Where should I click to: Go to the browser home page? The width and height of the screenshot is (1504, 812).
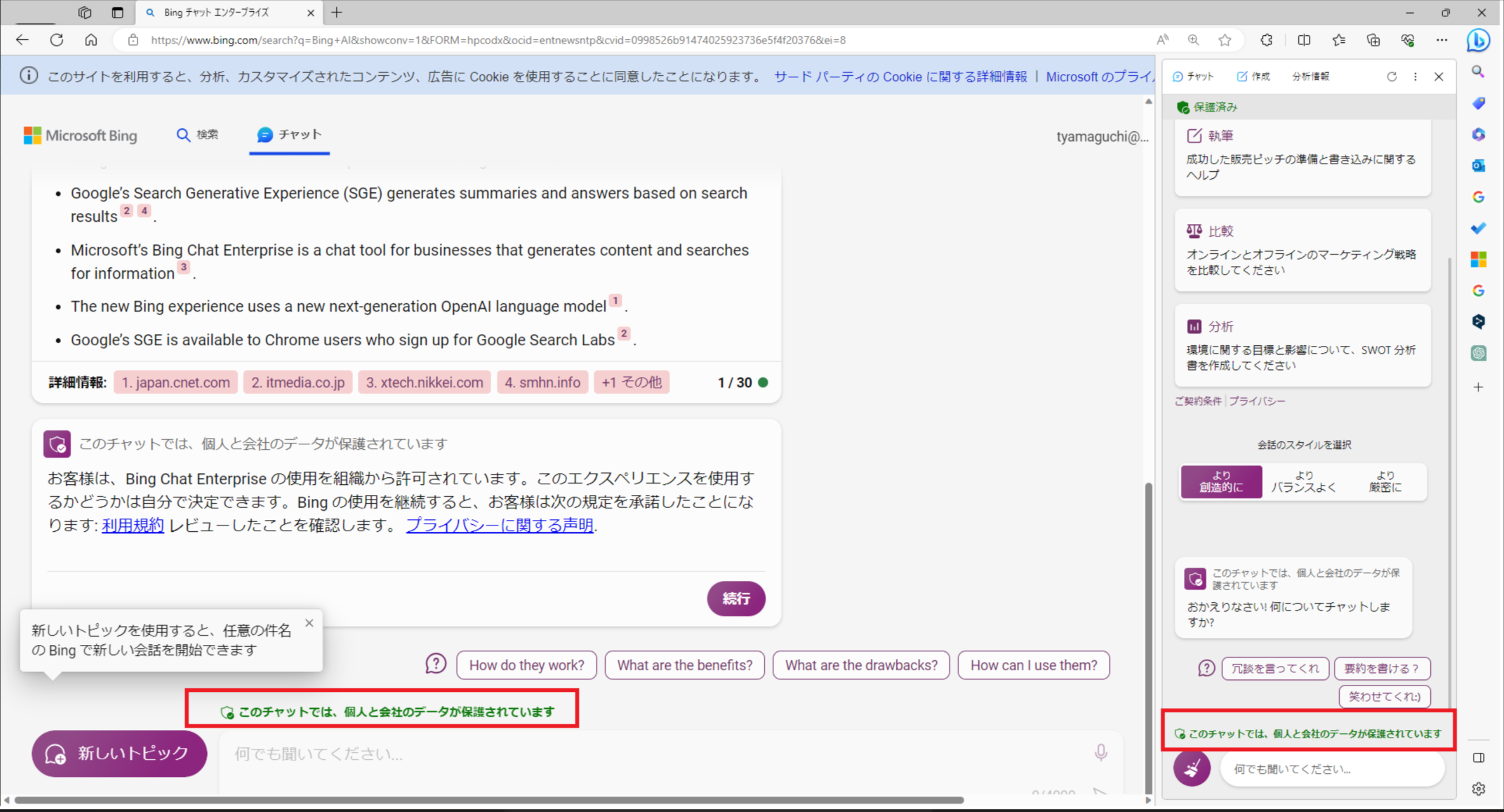[91, 40]
